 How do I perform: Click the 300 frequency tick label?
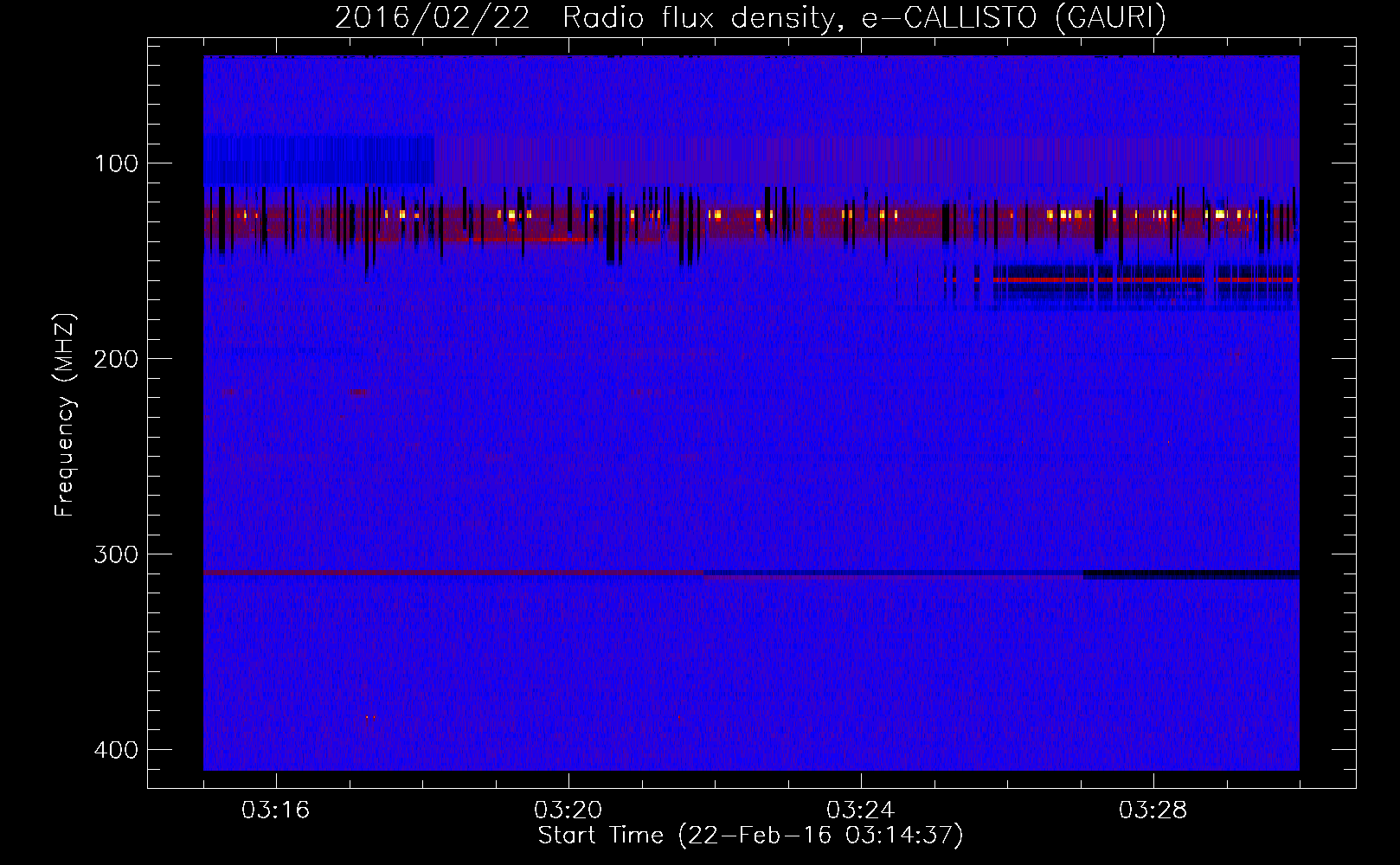pyautogui.click(x=117, y=554)
